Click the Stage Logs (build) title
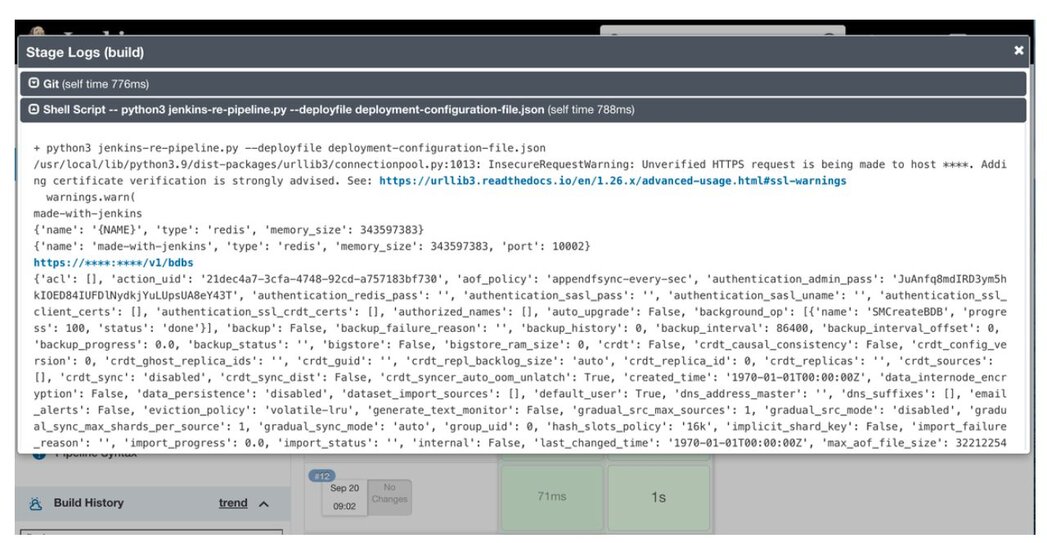 [85, 52]
